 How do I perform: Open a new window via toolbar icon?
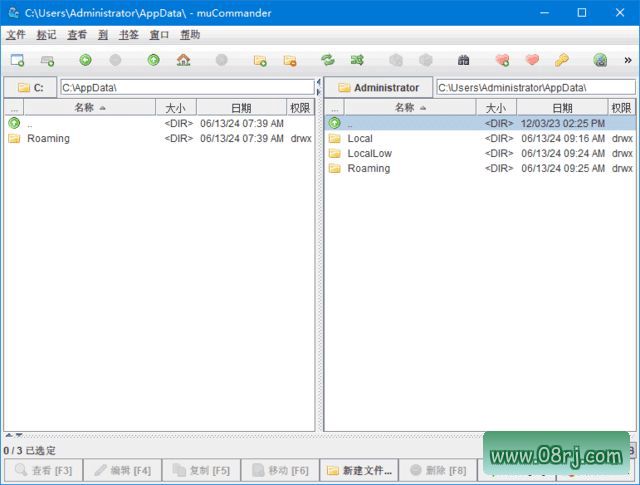(x=17, y=60)
